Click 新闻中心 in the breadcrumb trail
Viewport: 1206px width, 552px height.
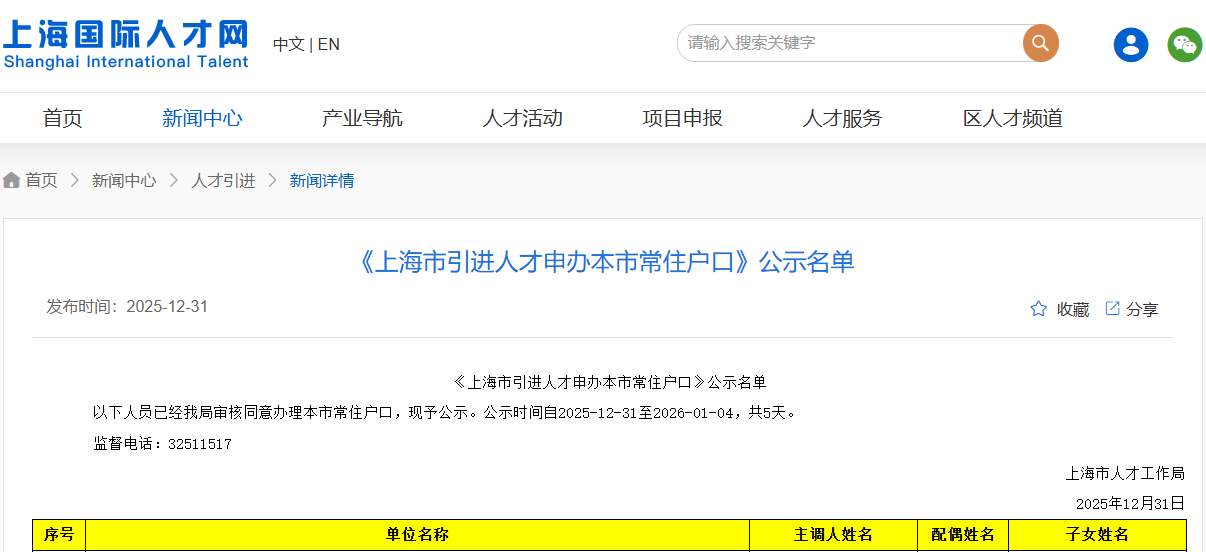tap(124, 180)
